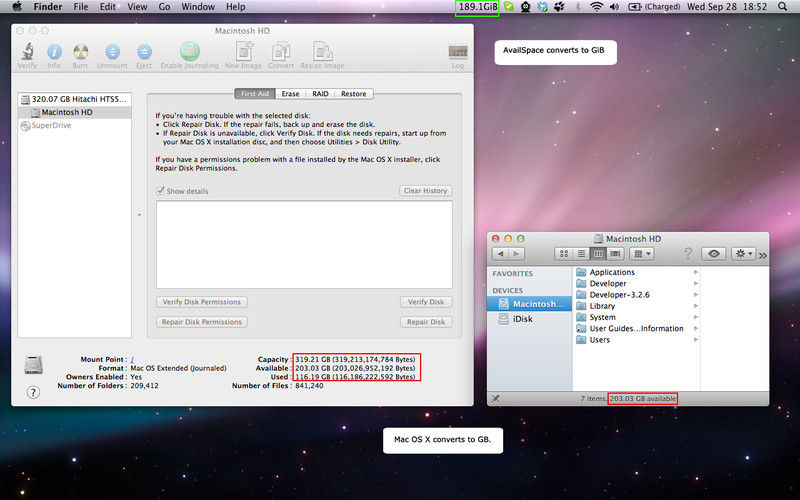Viewport: 800px width, 500px height.
Task: Open the Finder arrange dropdown
Action: (x=642, y=254)
